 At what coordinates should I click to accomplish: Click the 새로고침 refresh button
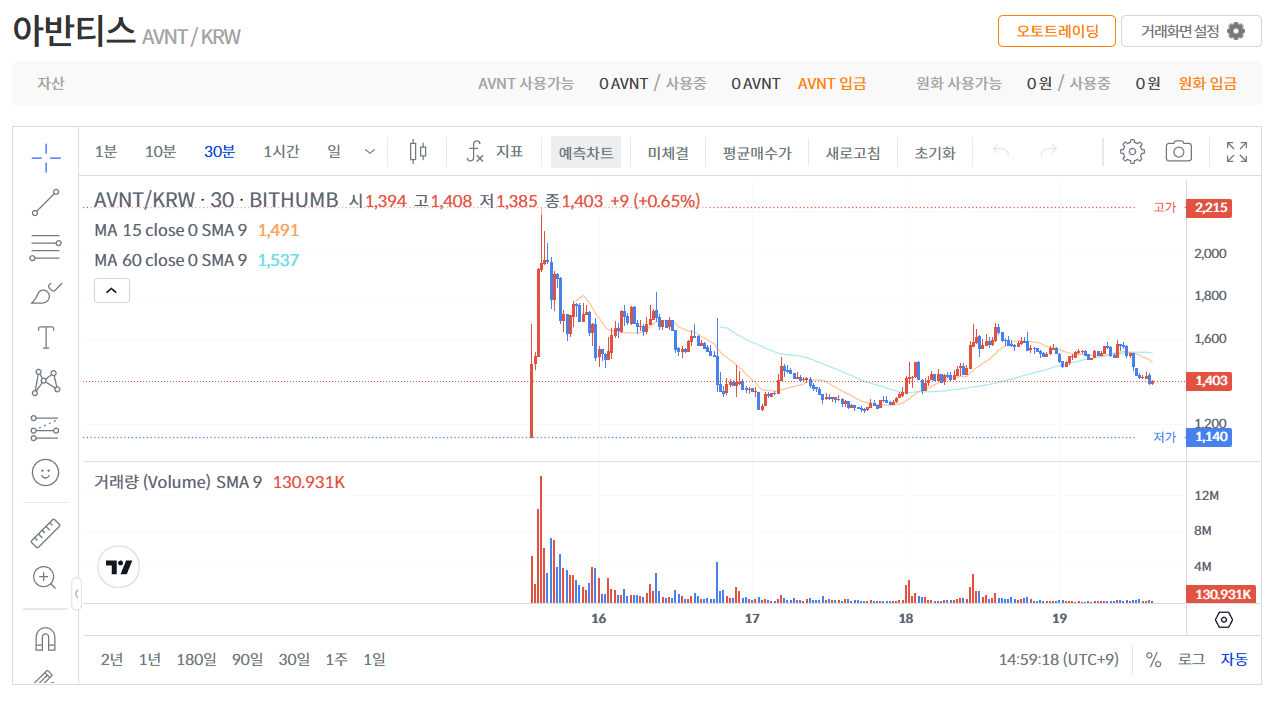(x=853, y=153)
